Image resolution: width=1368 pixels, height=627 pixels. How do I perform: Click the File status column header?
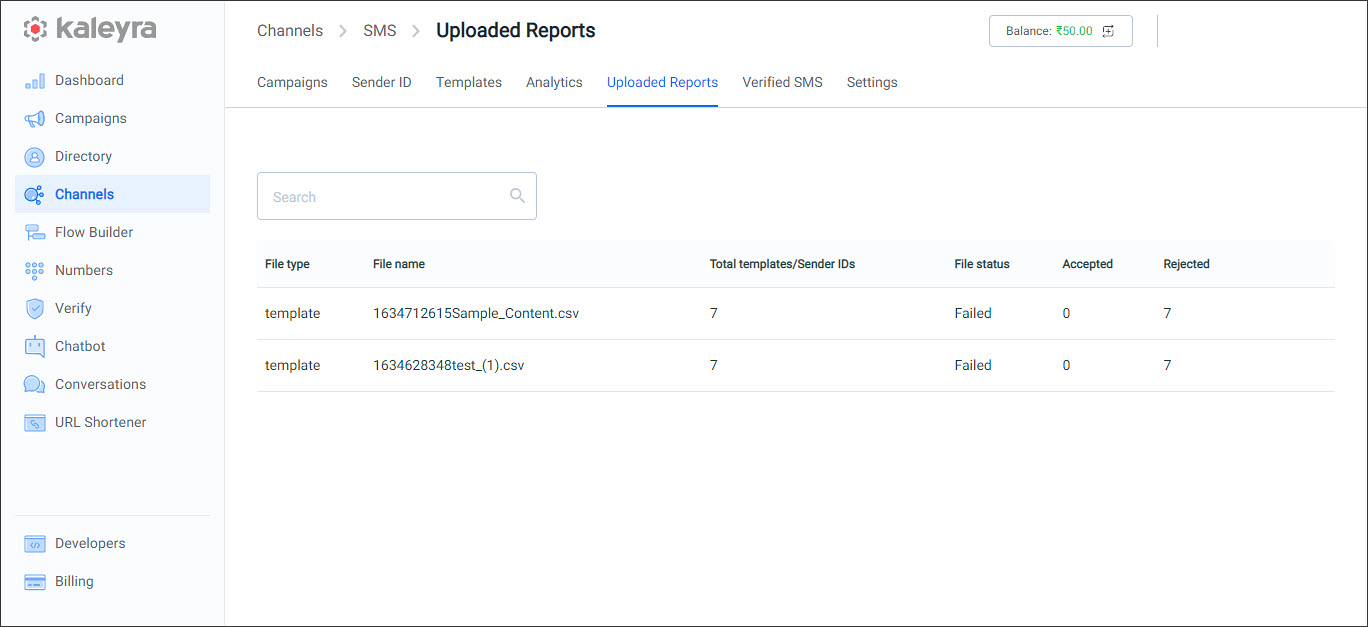tap(982, 264)
